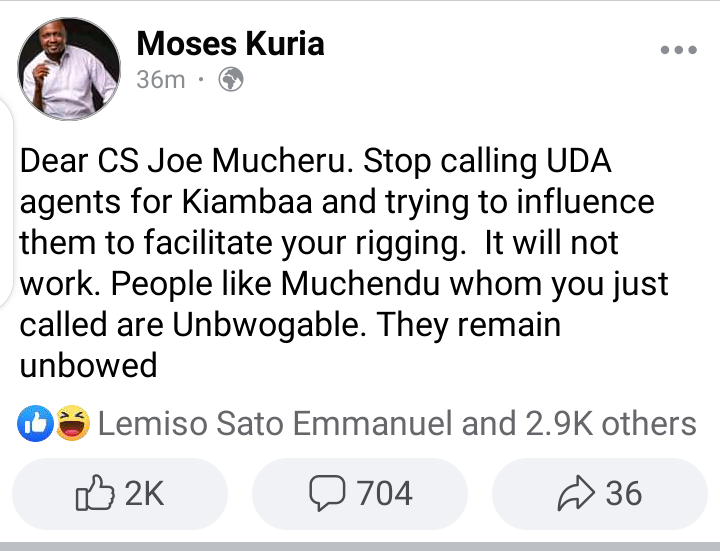Viewport: 720px width, 551px height.
Task: Click the speech bubble comment icon
Action: click(328, 494)
